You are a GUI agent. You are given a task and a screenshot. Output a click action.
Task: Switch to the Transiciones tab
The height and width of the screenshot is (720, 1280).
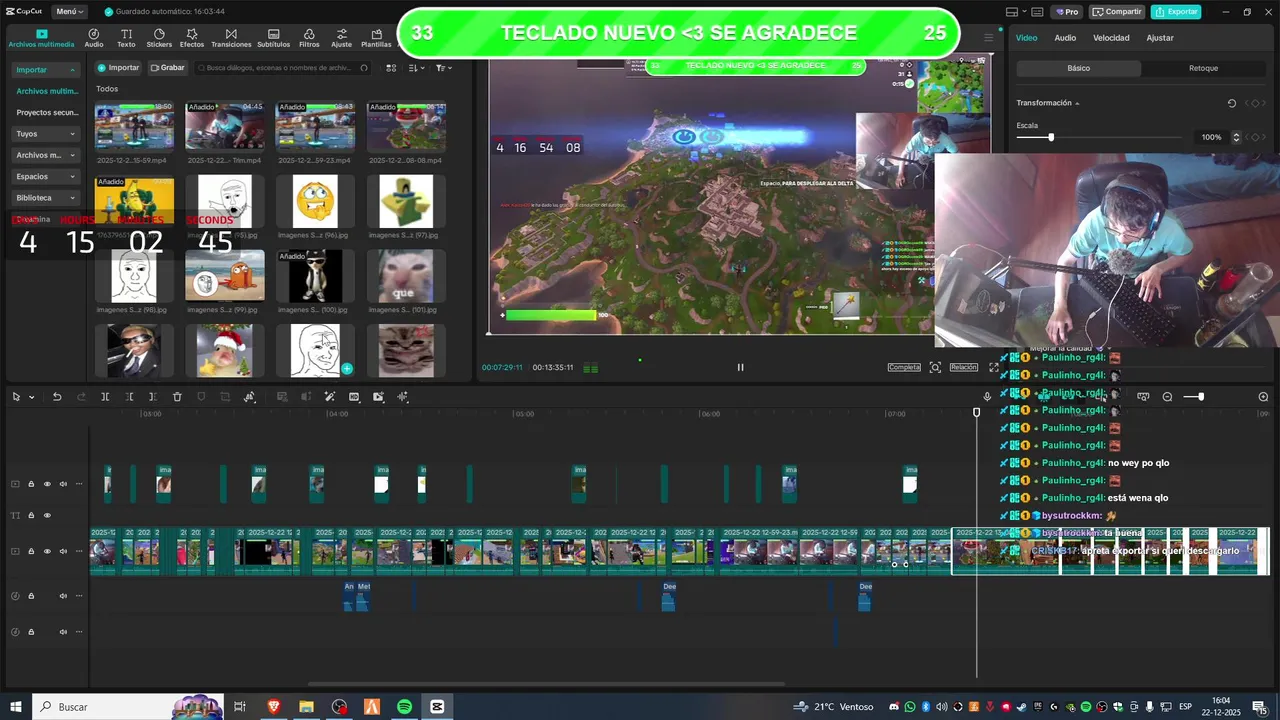click(x=231, y=38)
